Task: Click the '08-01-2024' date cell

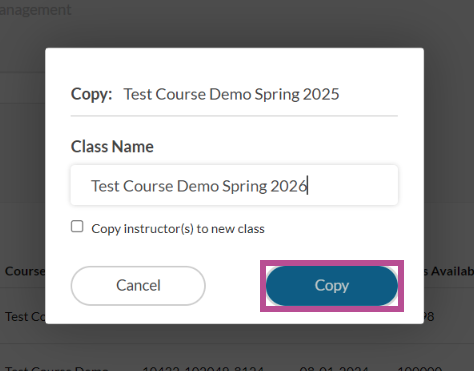Action: tap(334, 368)
